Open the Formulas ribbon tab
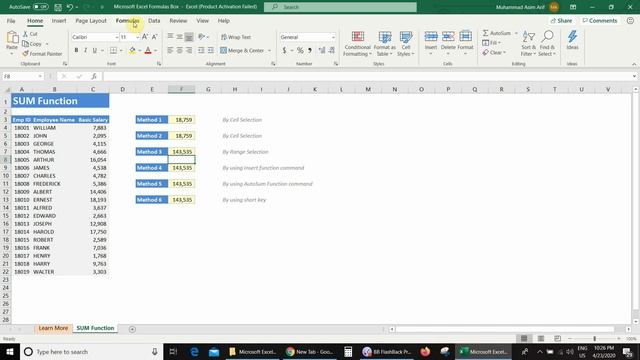 pyautogui.click(x=127, y=20)
